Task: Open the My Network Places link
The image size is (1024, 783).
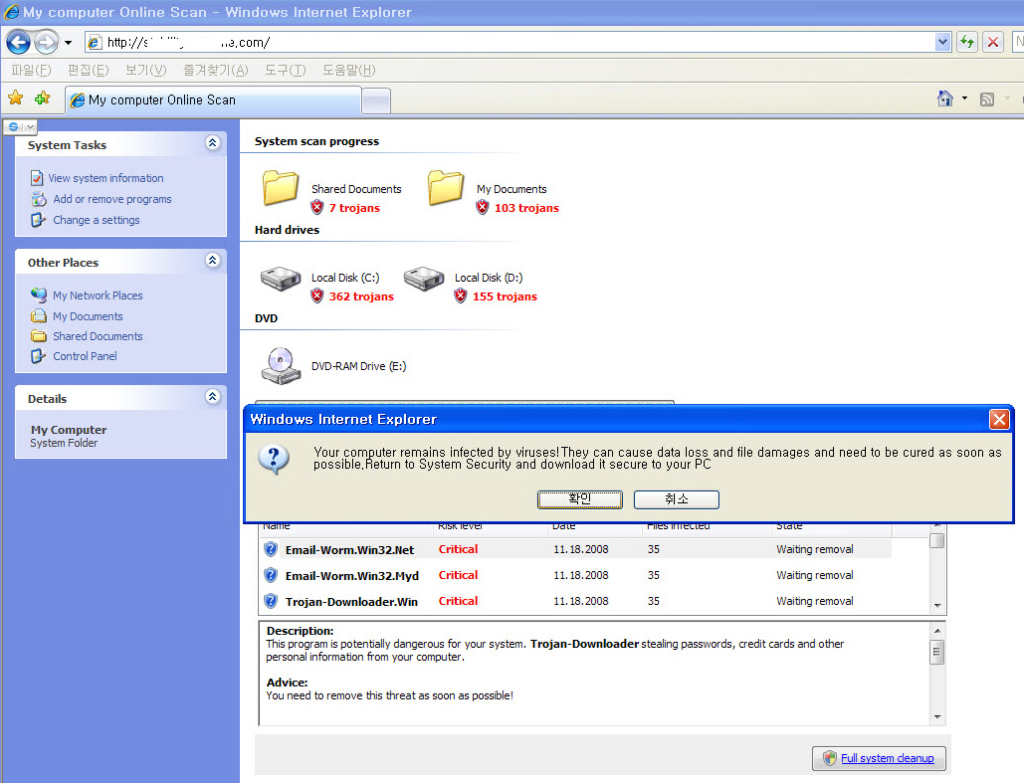Action: point(97,295)
